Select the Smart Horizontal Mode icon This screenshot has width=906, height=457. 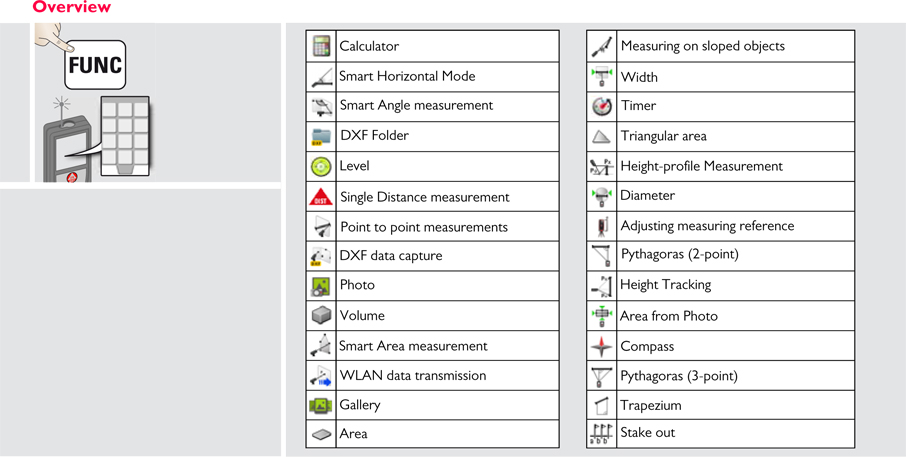[x=321, y=77]
